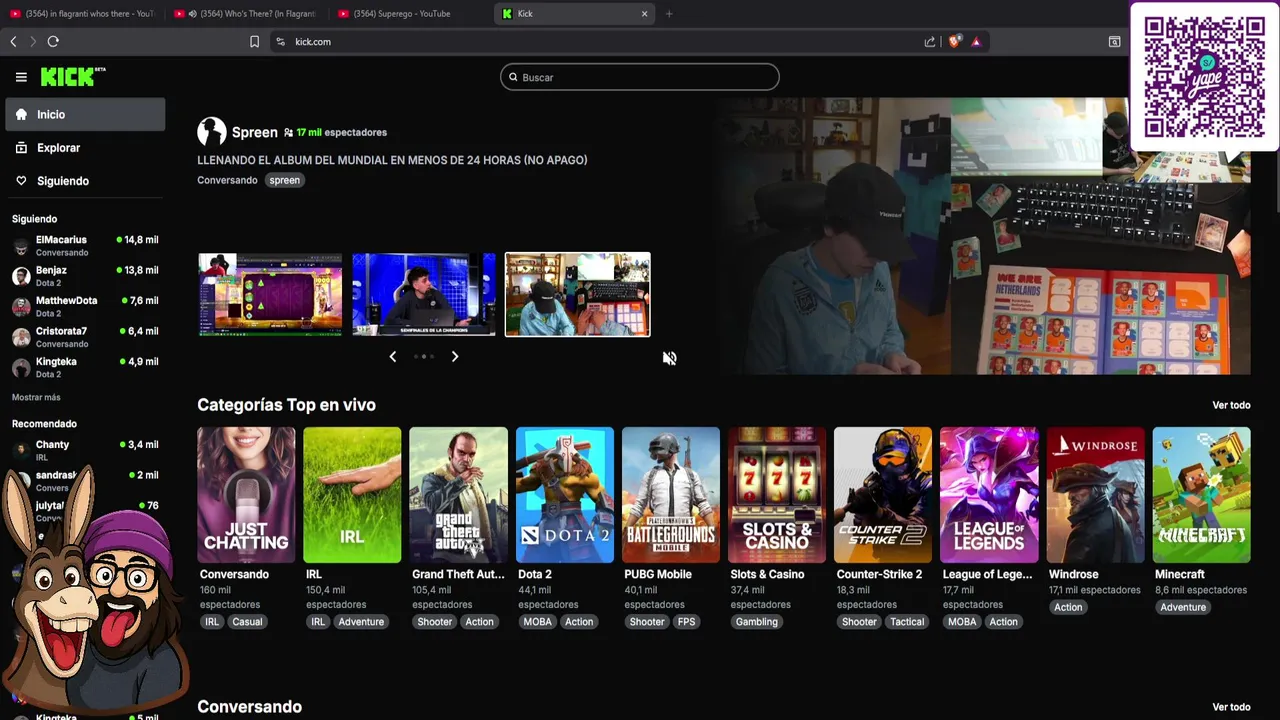Image resolution: width=1280 pixels, height=720 pixels.
Task: Select the slots stream thumbnail
Action: click(270, 294)
